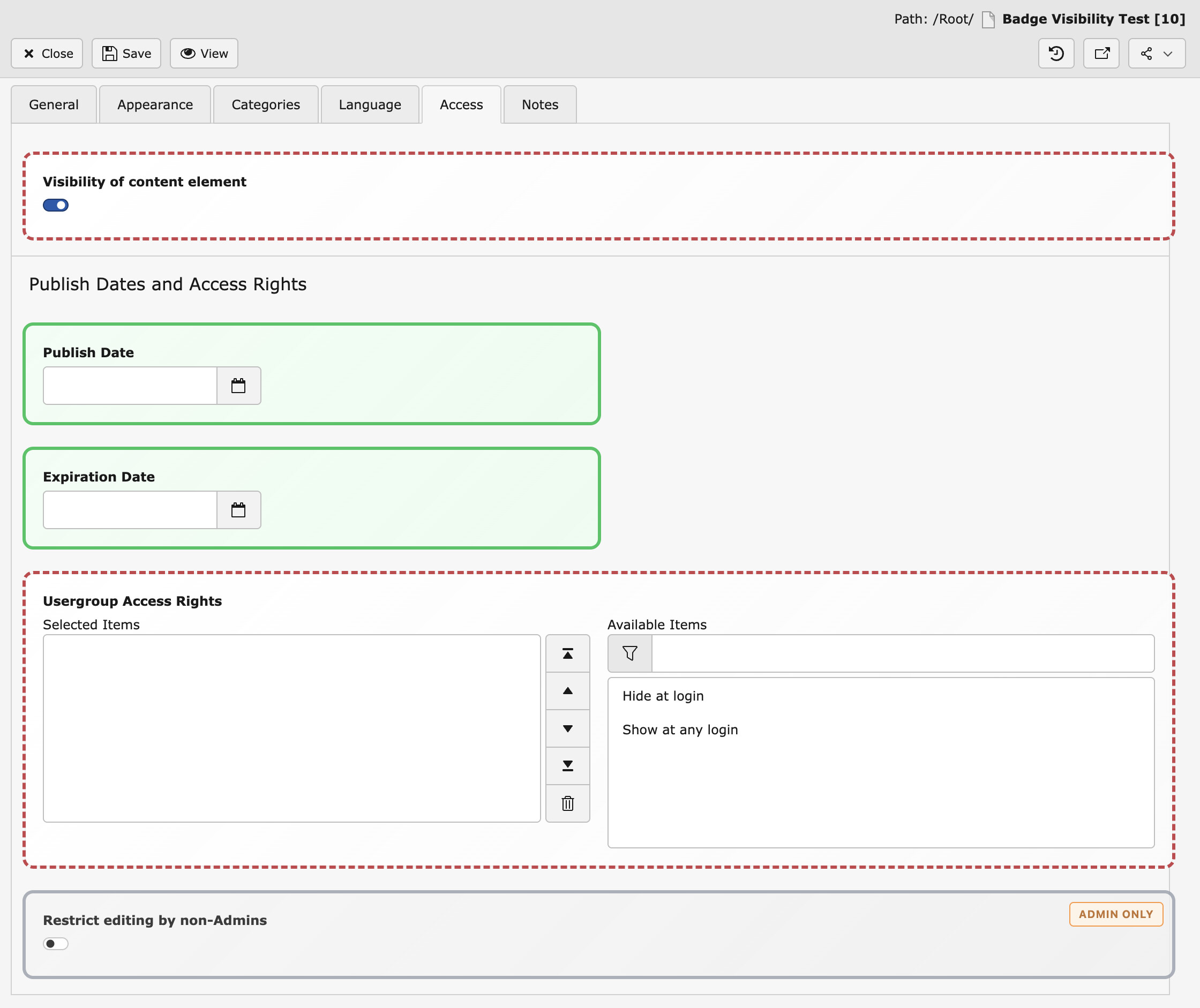The image size is (1200, 1008).
Task: Remove selected item with trash icon
Action: click(x=567, y=803)
